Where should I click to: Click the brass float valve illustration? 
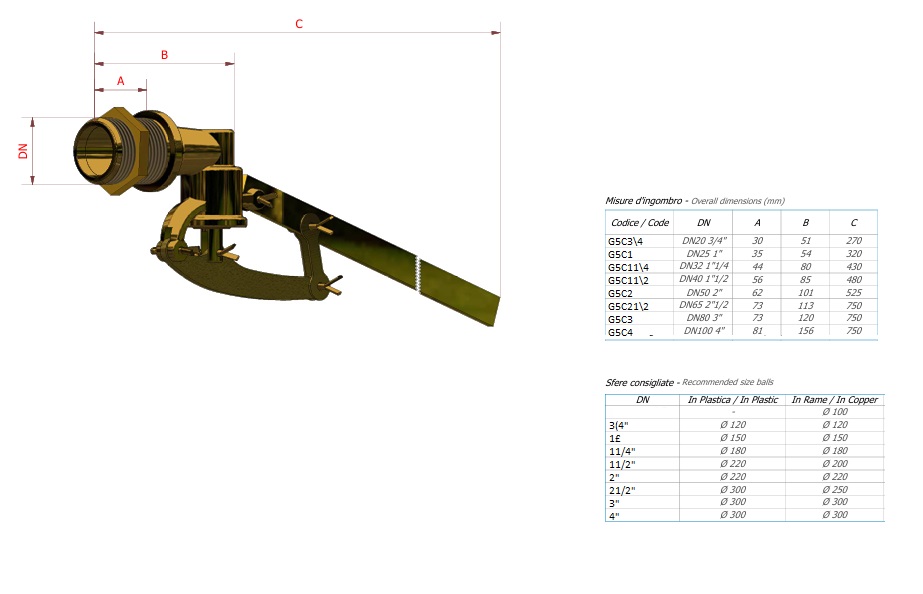(287, 217)
